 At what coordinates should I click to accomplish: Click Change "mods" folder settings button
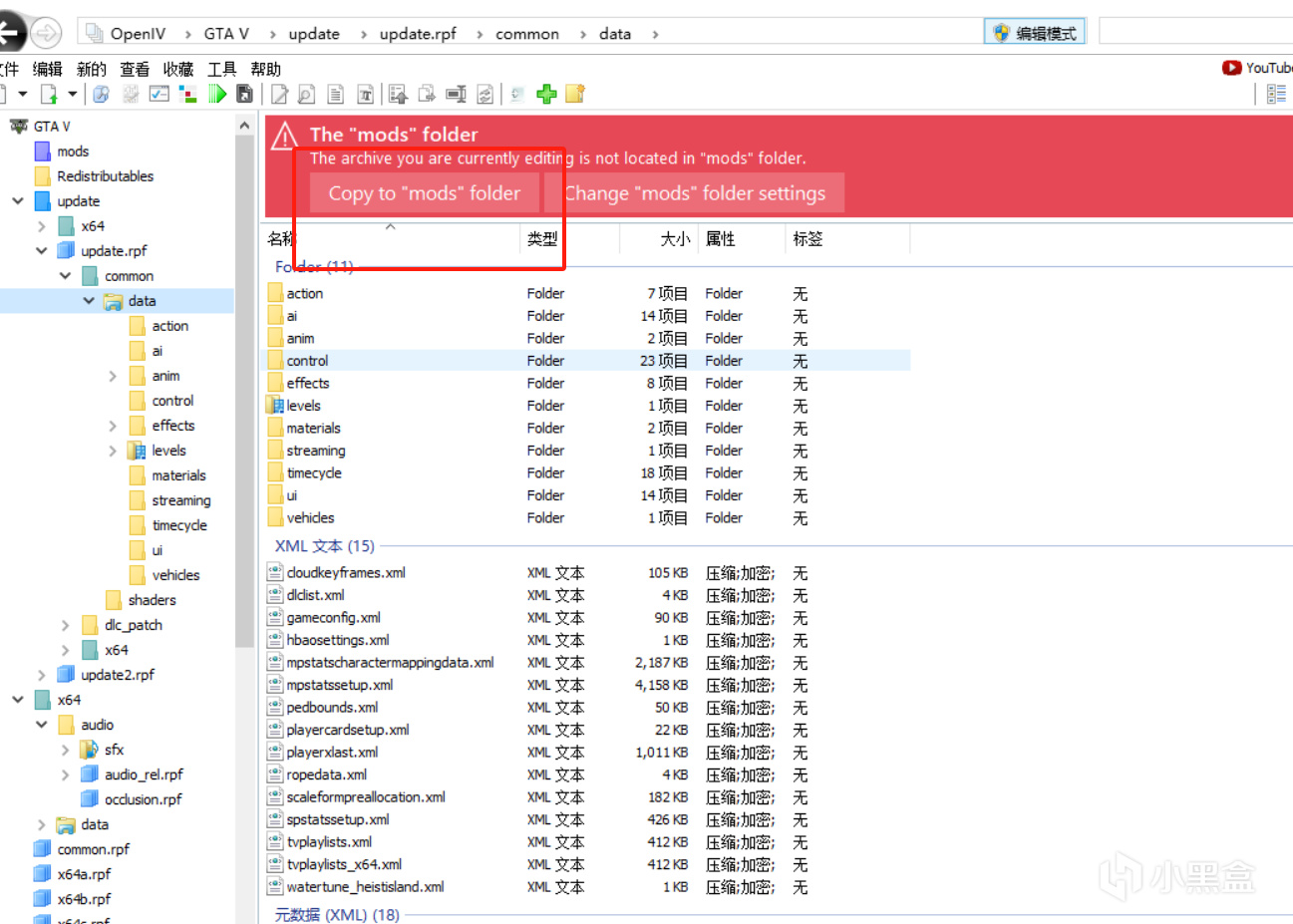click(x=695, y=193)
